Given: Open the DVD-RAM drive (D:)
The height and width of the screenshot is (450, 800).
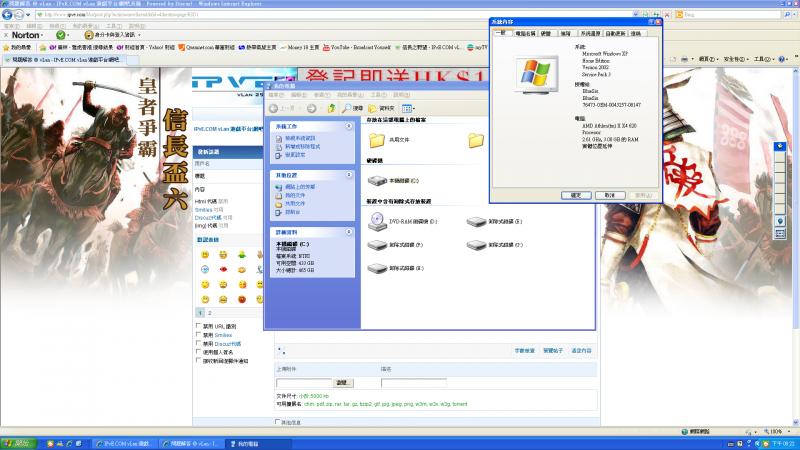Looking at the screenshot, I should point(379,220).
